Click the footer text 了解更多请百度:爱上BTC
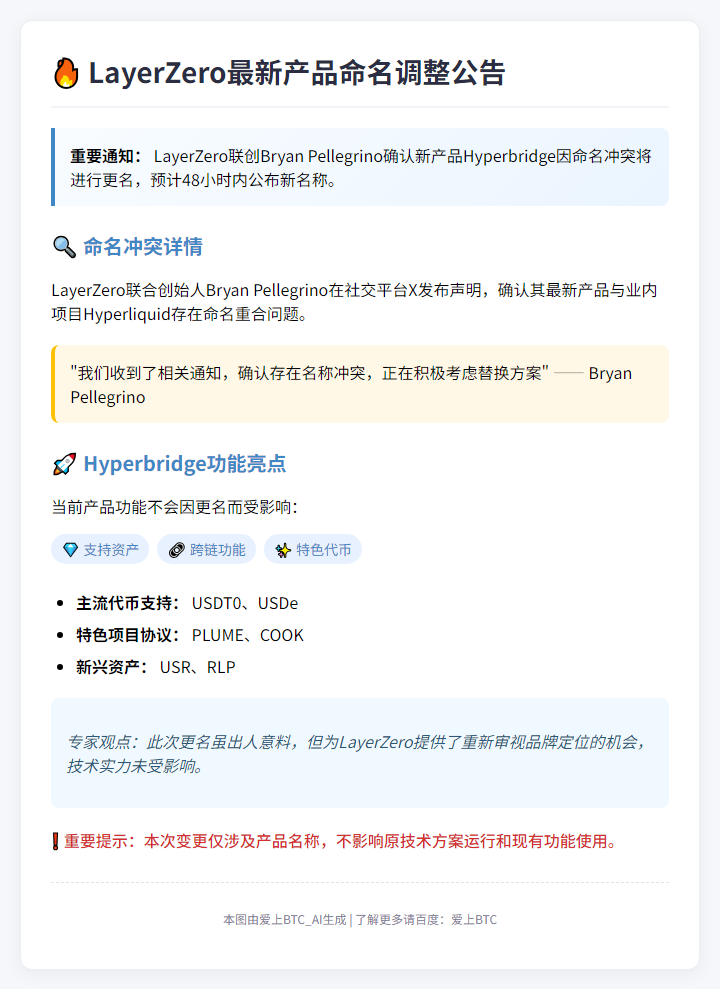 pos(426,920)
